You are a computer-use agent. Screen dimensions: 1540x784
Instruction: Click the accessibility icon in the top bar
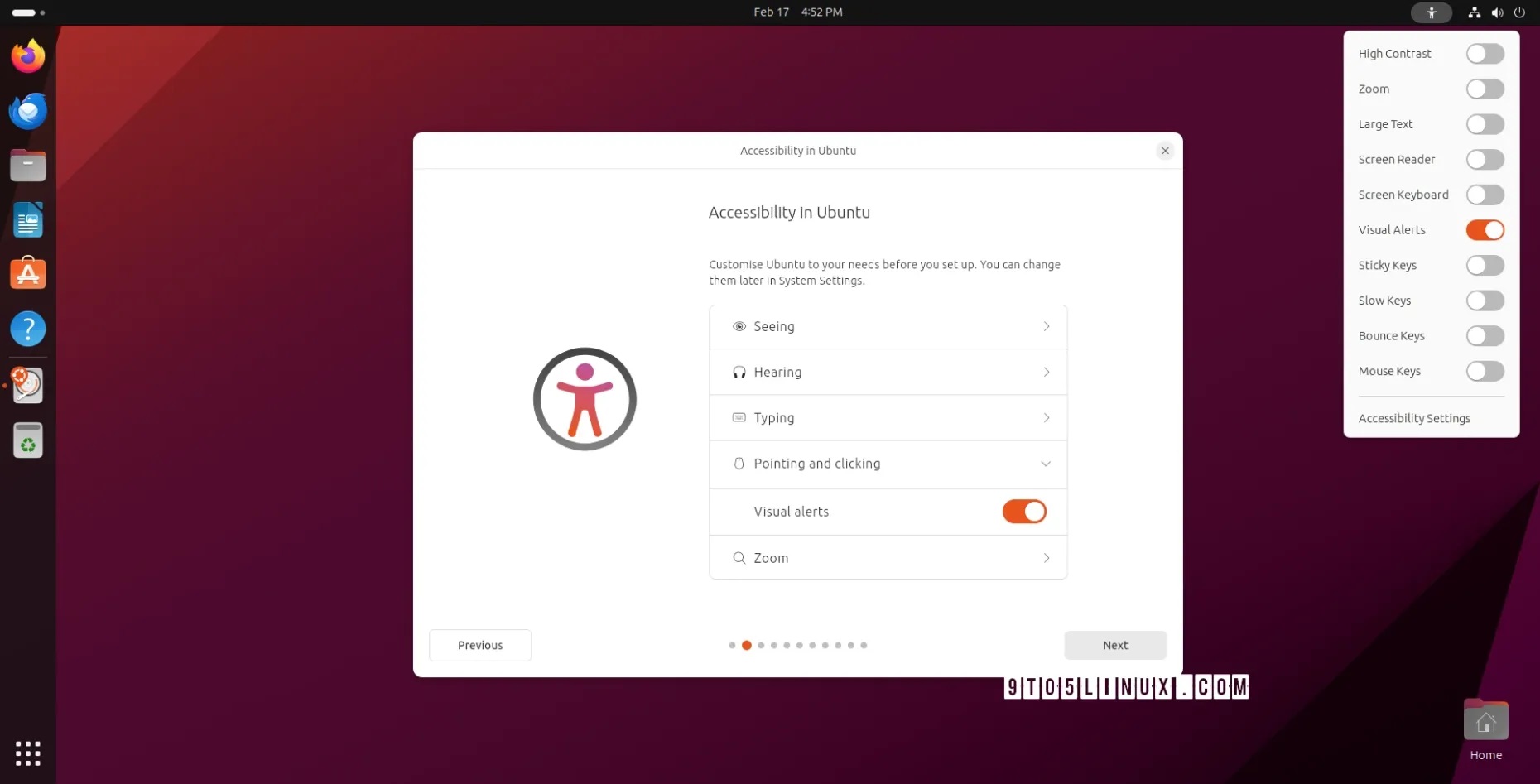point(1432,12)
